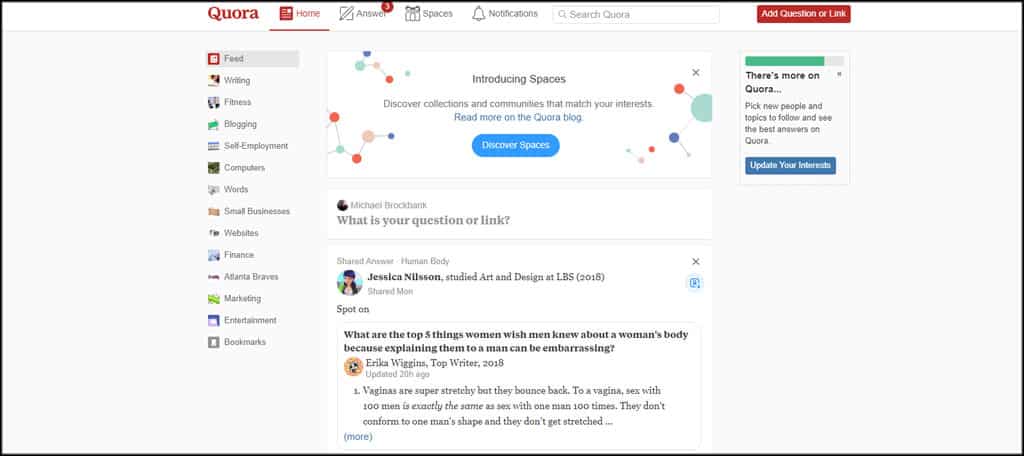Click the Fitness topic icon
Screen dimensions: 1024x456
tap(214, 103)
